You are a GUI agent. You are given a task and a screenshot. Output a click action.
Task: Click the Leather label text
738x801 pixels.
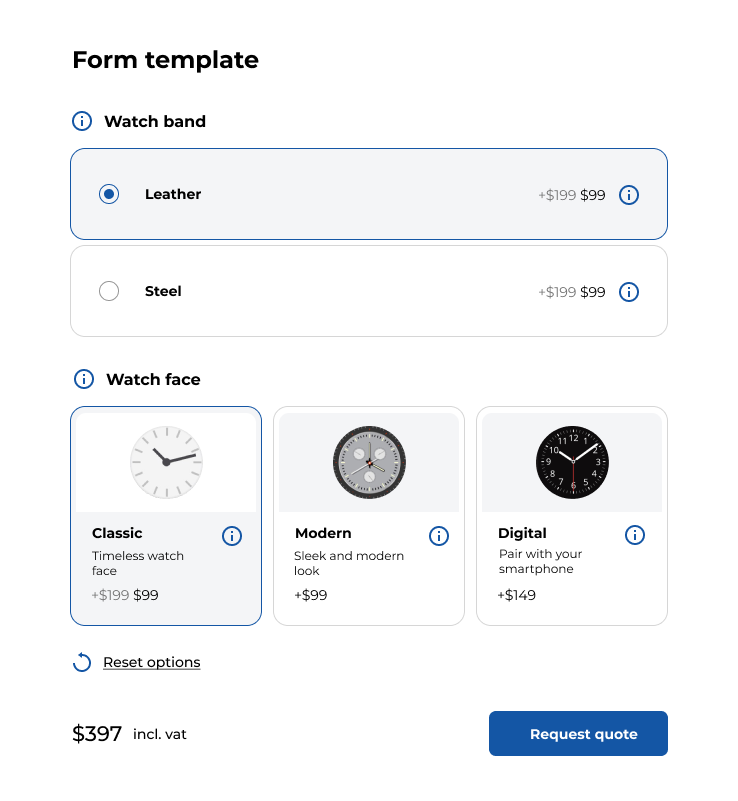pyautogui.click(x=173, y=194)
